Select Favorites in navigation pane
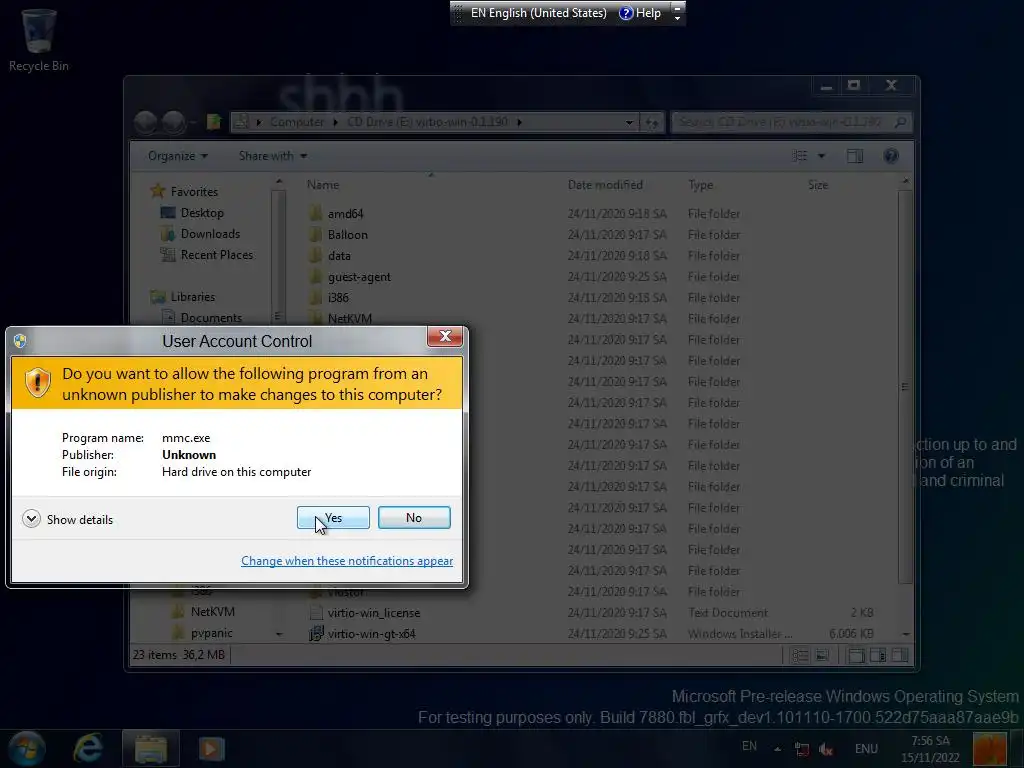Viewport: 1024px width, 768px height. [194, 191]
